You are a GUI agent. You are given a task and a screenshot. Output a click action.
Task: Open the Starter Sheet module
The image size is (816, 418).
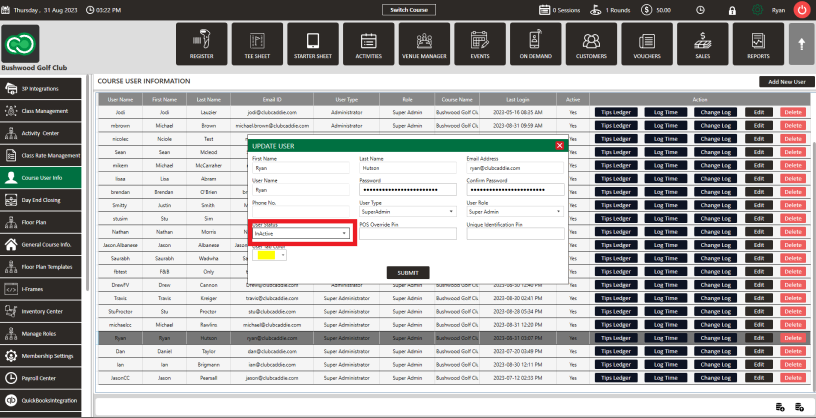[313, 44]
